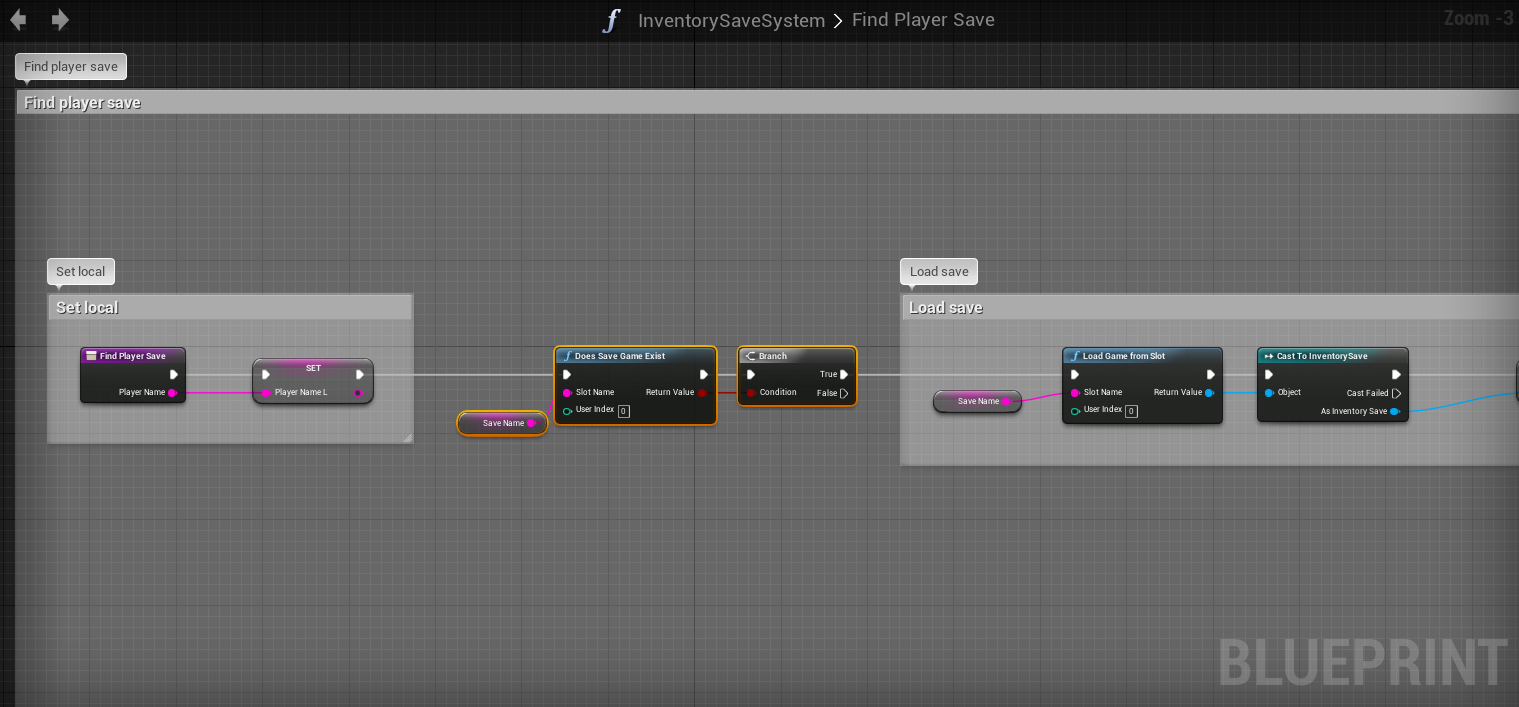
Task: Click the SET node's exec input pin
Action: pyautogui.click(x=266, y=375)
